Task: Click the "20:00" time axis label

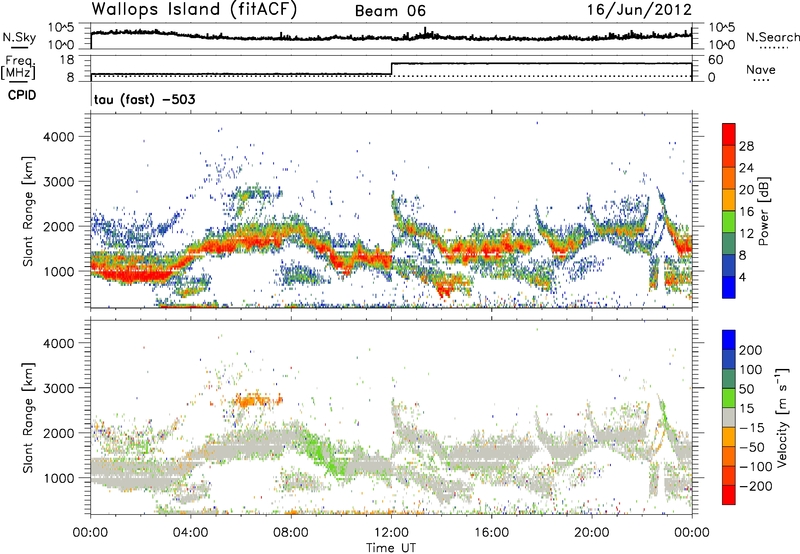Action: pyautogui.click(x=591, y=533)
